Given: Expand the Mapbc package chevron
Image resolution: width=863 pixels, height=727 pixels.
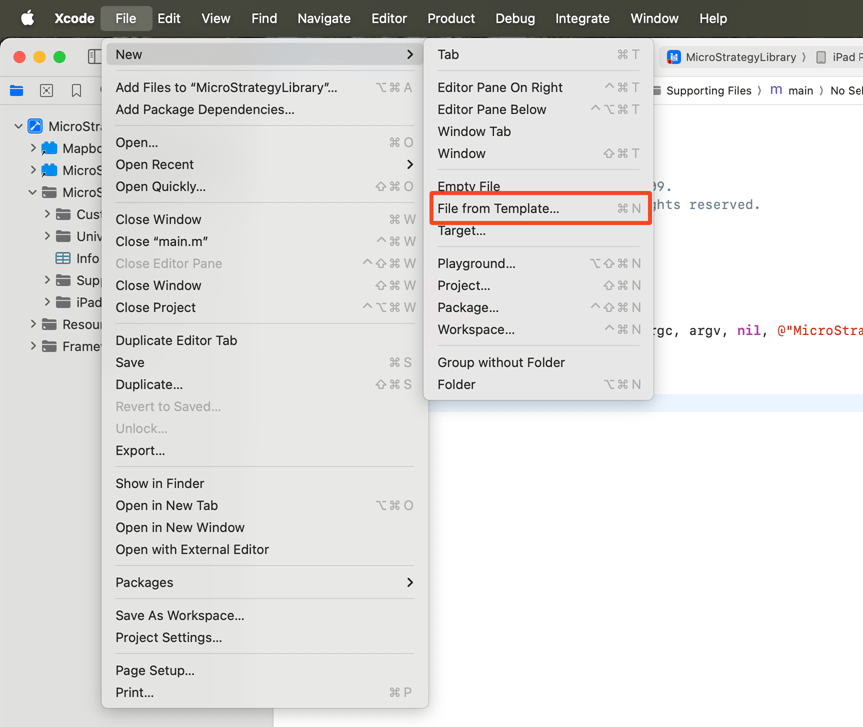Looking at the screenshot, I should coord(33,148).
